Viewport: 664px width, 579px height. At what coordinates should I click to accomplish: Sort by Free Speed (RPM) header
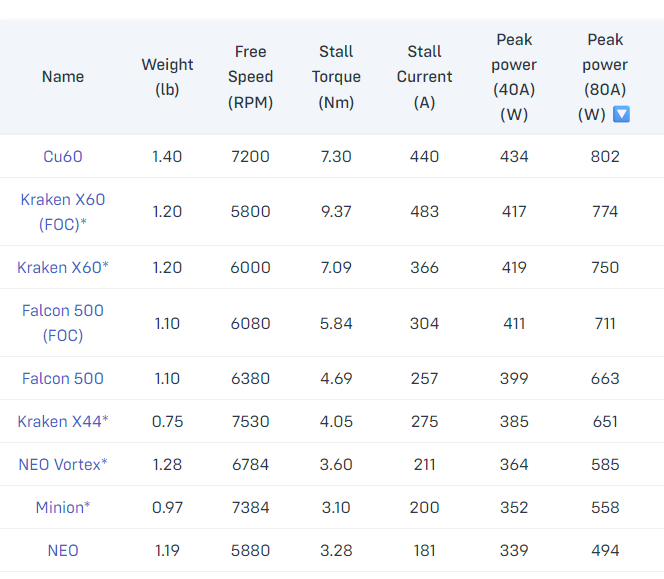[250, 77]
